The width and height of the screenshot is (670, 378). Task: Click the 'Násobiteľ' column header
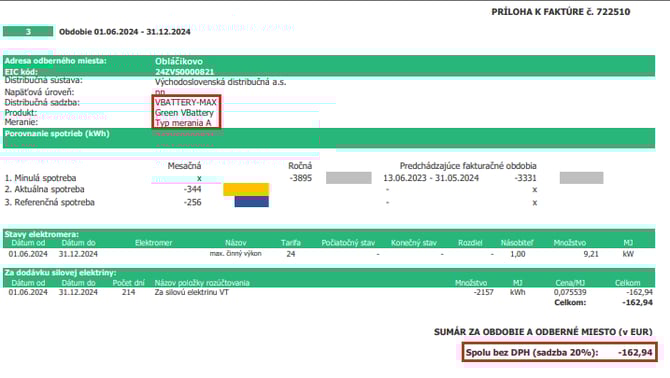pos(517,243)
